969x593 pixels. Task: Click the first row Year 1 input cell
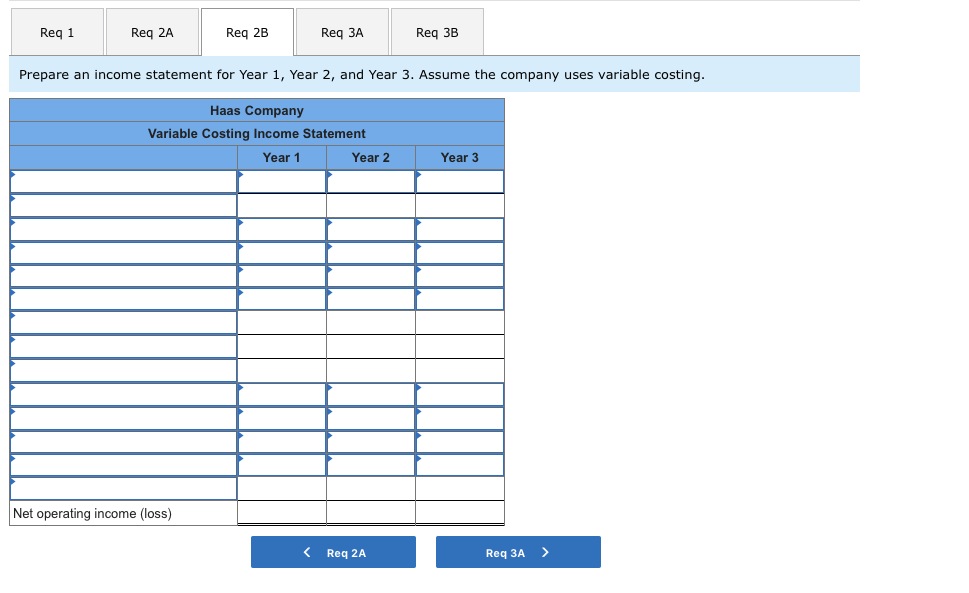click(282, 182)
